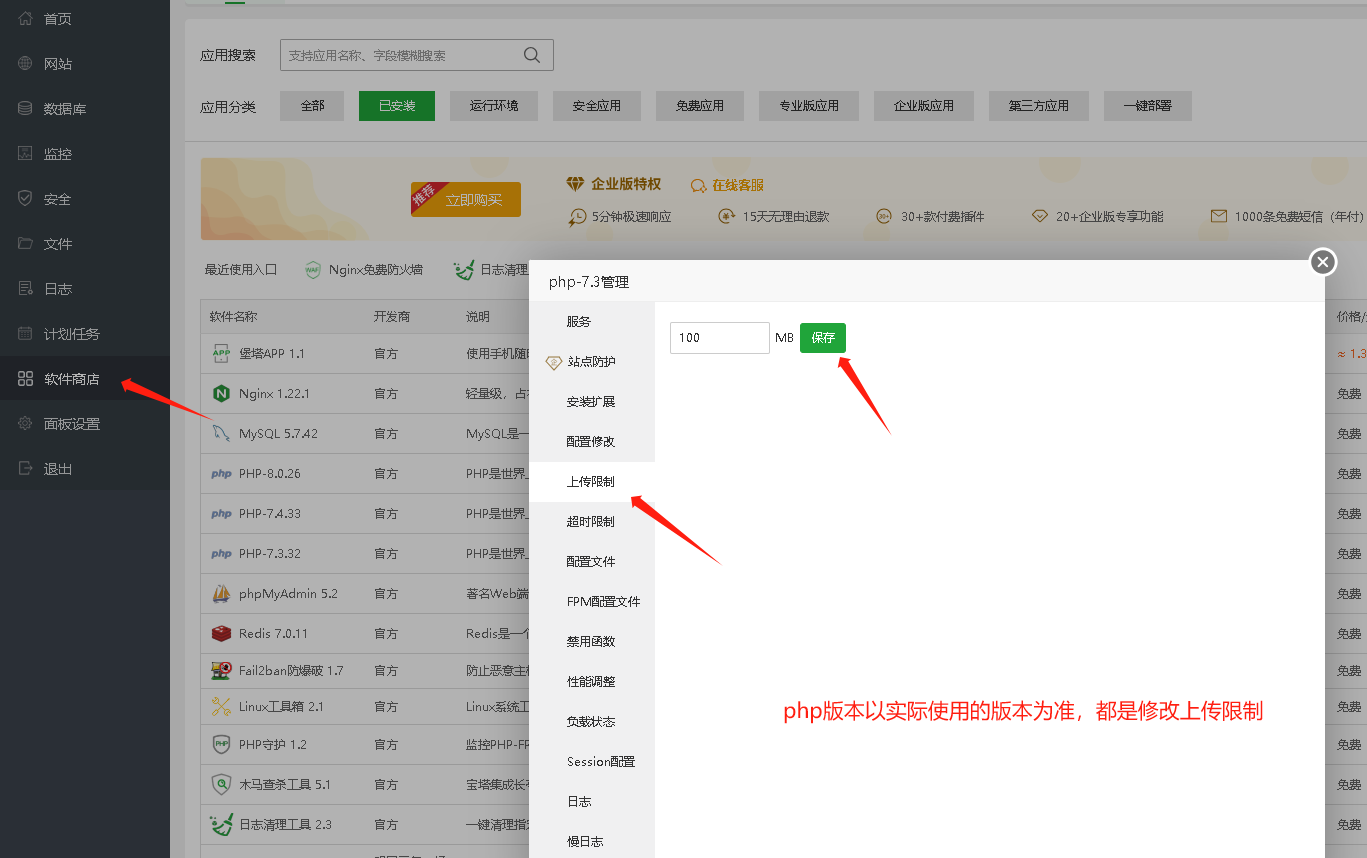1367x858 pixels.
Task: Open the 禁用函数 tab
Action: pyautogui.click(x=591, y=642)
